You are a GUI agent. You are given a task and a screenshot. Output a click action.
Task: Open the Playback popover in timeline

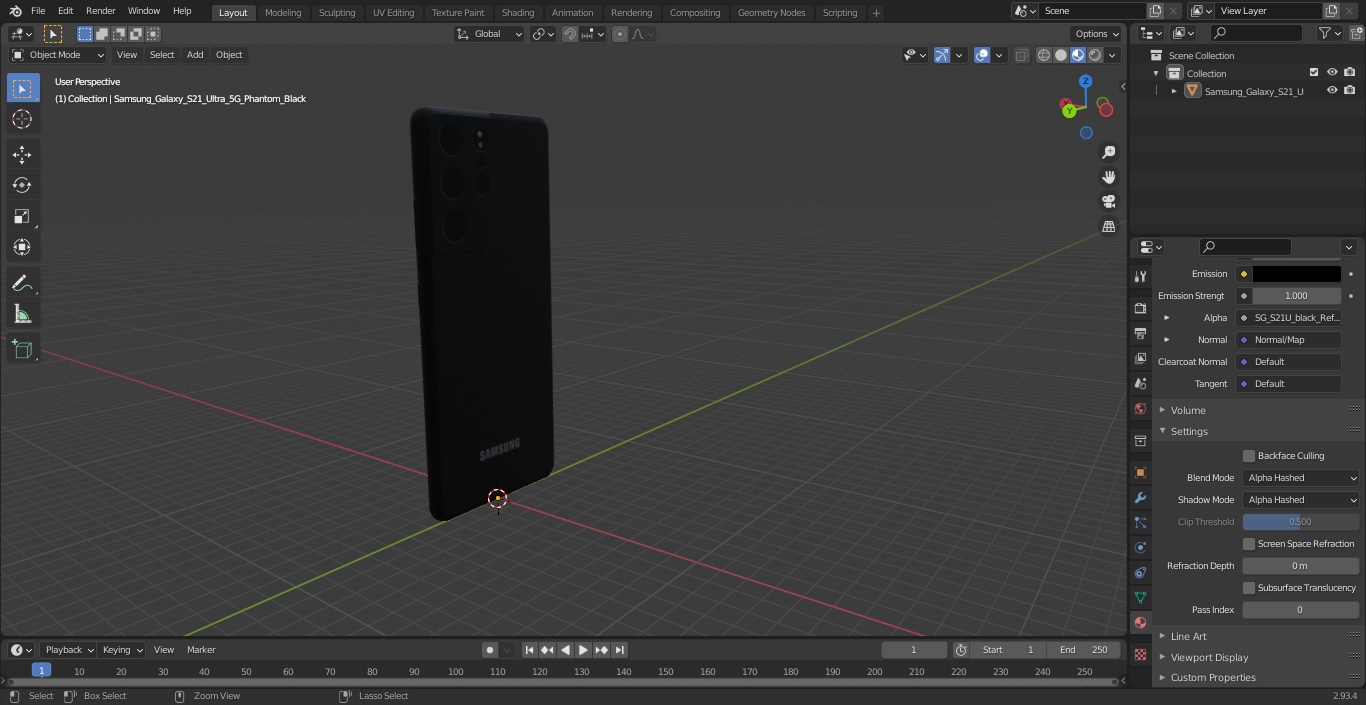pos(69,650)
